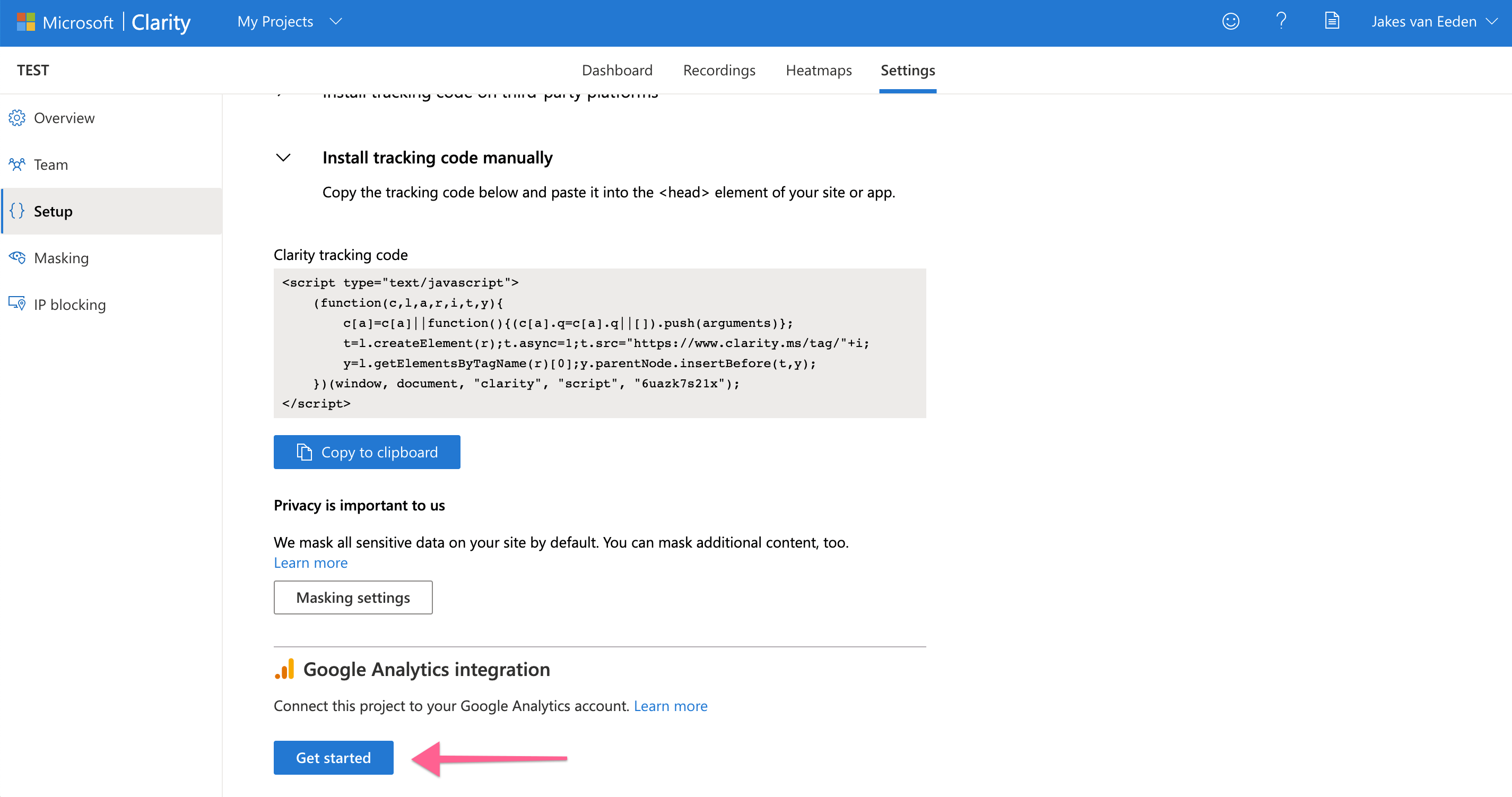Expand the Jakes van Eeden account menu
This screenshot has width=1512, height=797.
(x=1433, y=21)
